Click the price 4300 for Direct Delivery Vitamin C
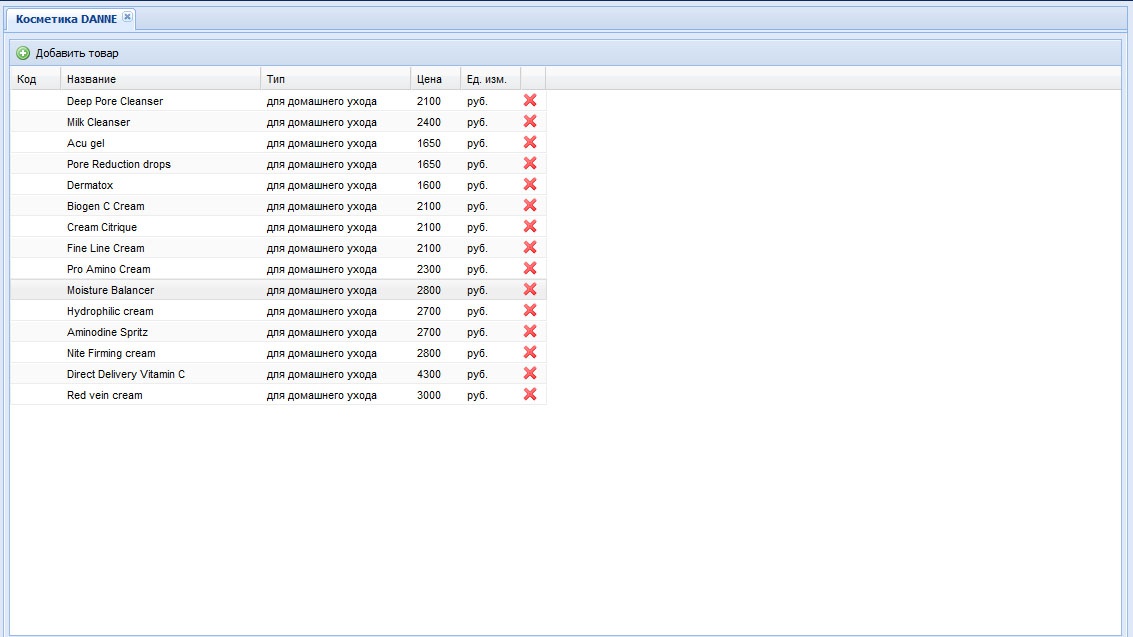The width and height of the screenshot is (1133, 637). pos(428,373)
